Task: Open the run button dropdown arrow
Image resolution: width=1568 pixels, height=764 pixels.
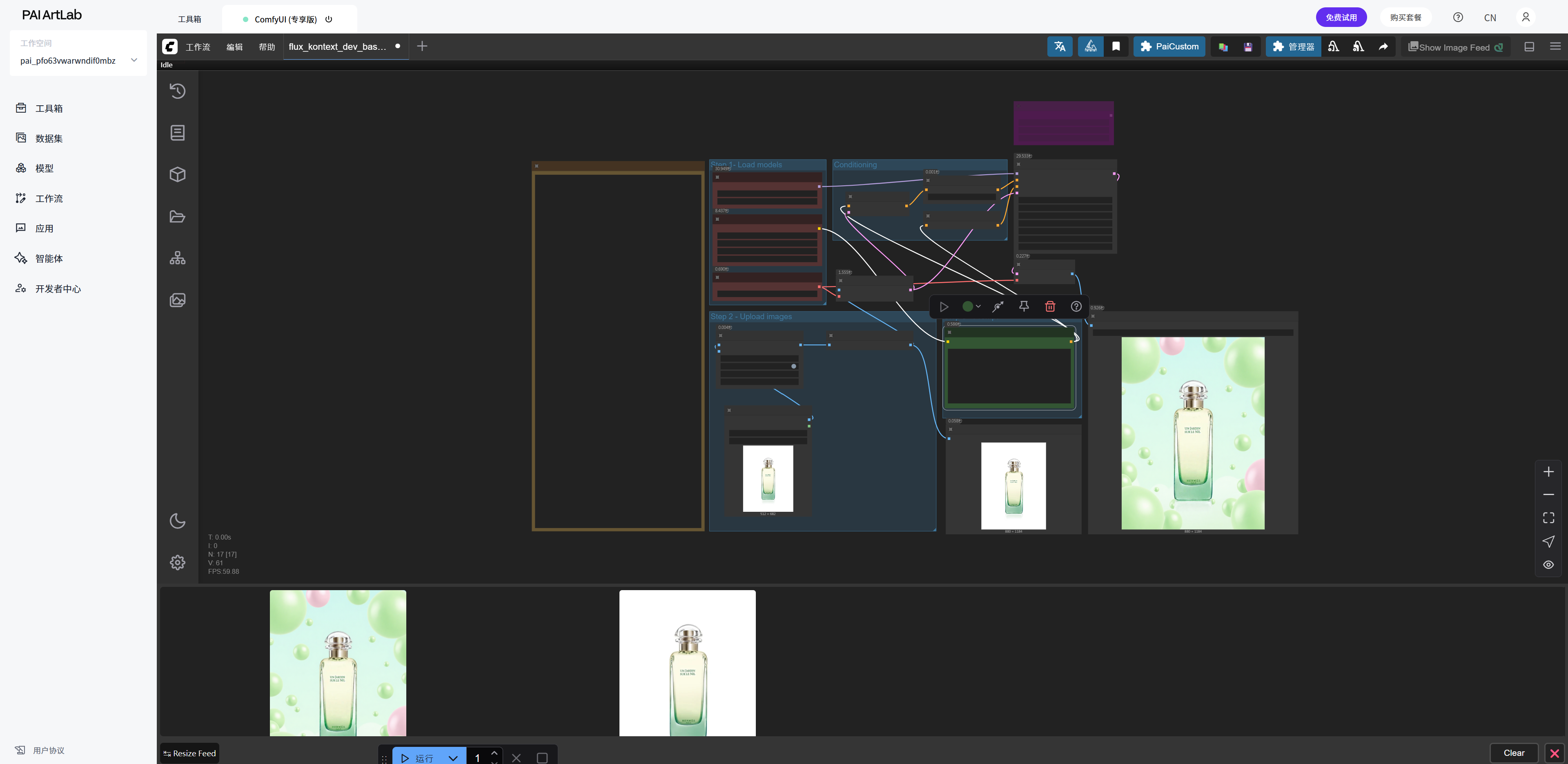Action: point(453,758)
